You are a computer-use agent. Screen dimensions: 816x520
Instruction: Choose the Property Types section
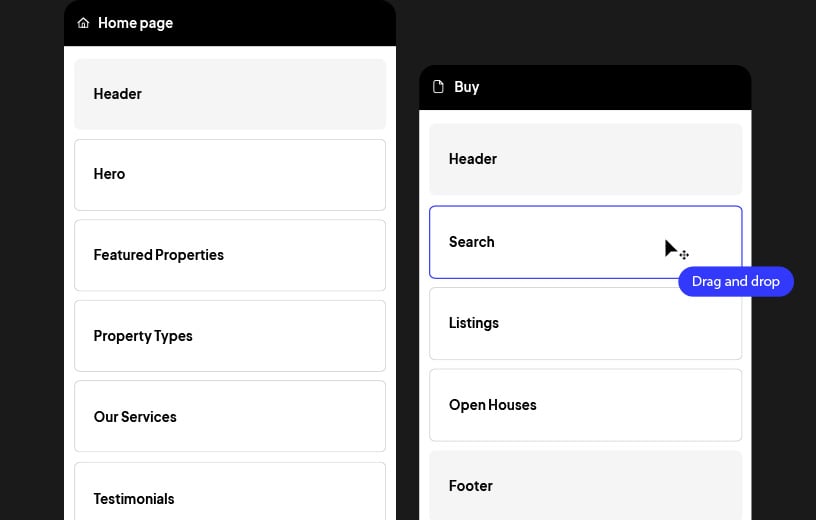pyautogui.click(x=230, y=336)
